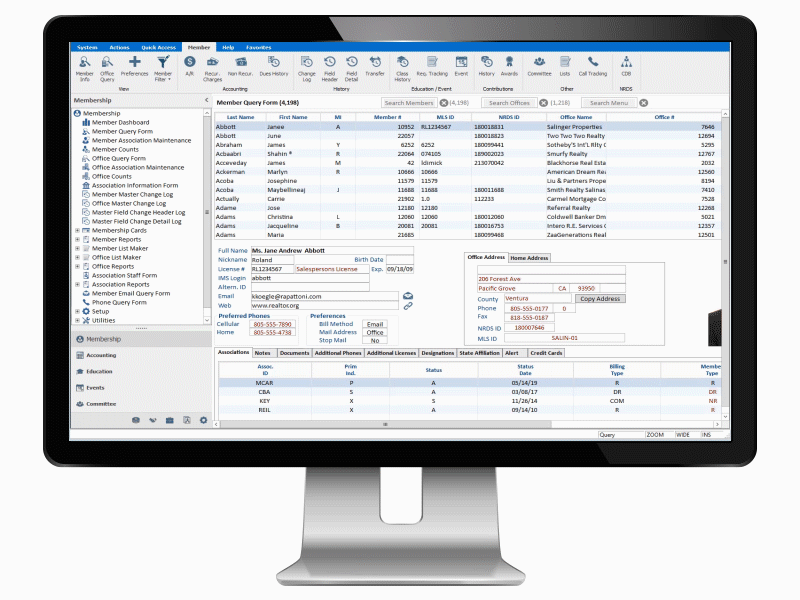Open Dues History in the ribbon
Image resolution: width=800 pixels, height=600 pixels.
tap(273, 64)
